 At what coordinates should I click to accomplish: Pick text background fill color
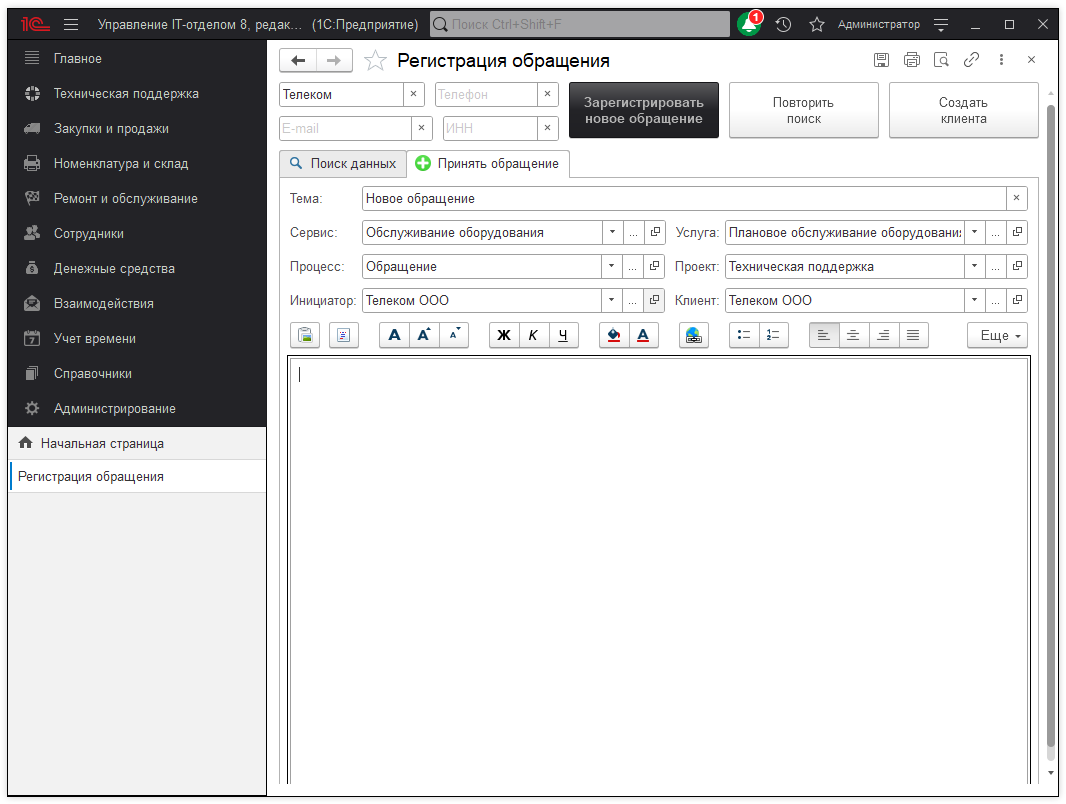614,336
